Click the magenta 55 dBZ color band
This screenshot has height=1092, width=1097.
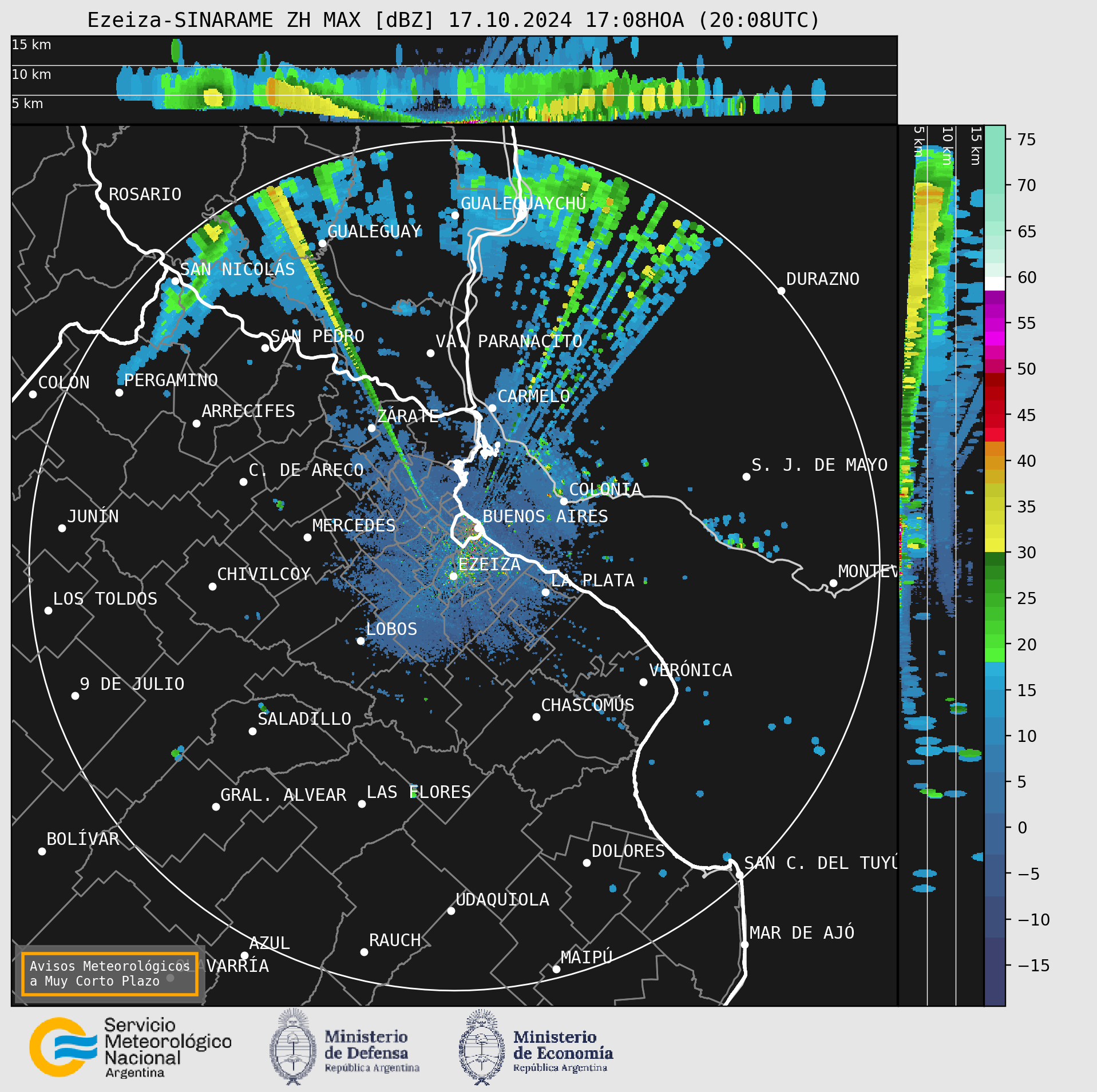point(995,324)
